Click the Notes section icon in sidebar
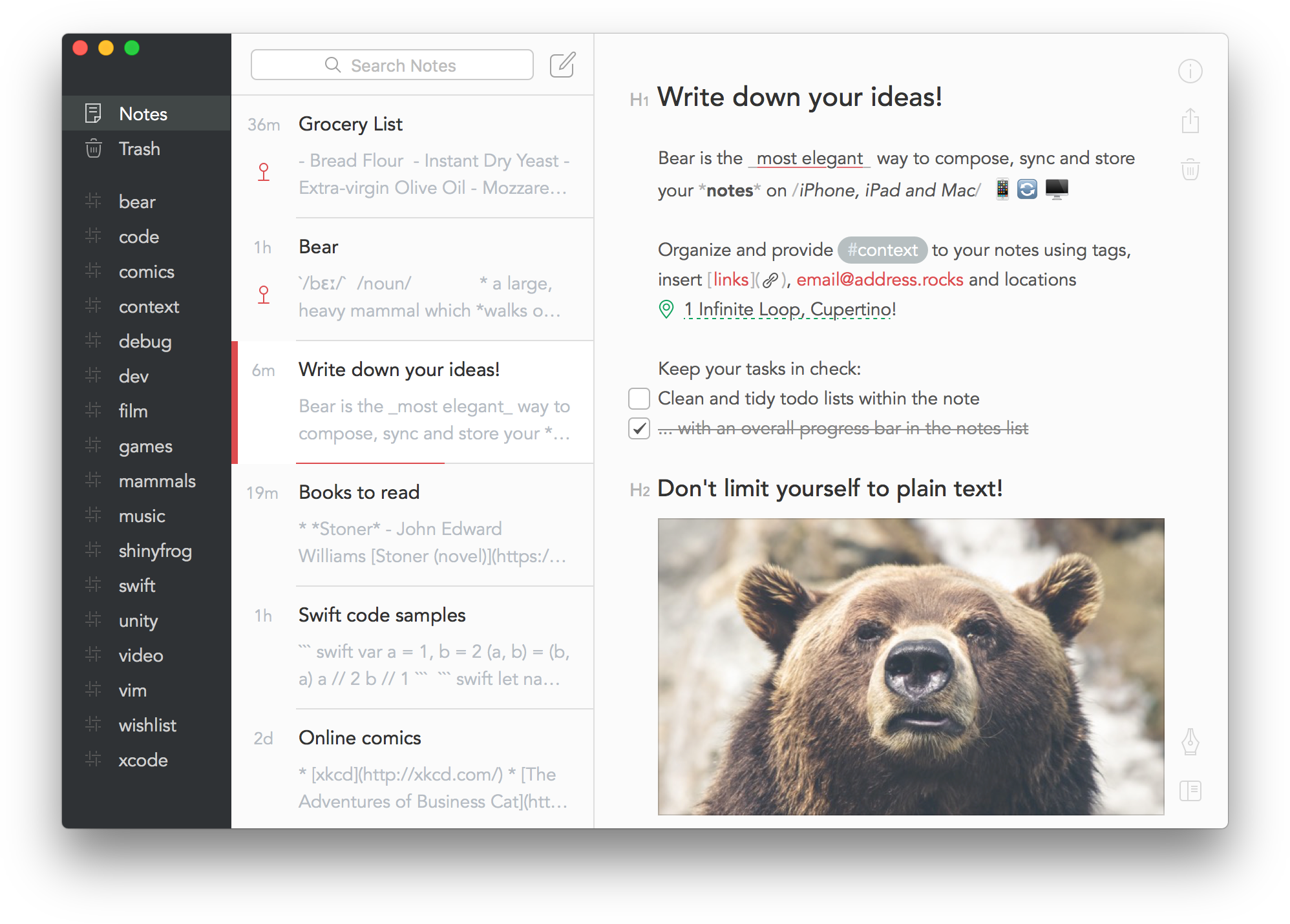 pos(95,113)
